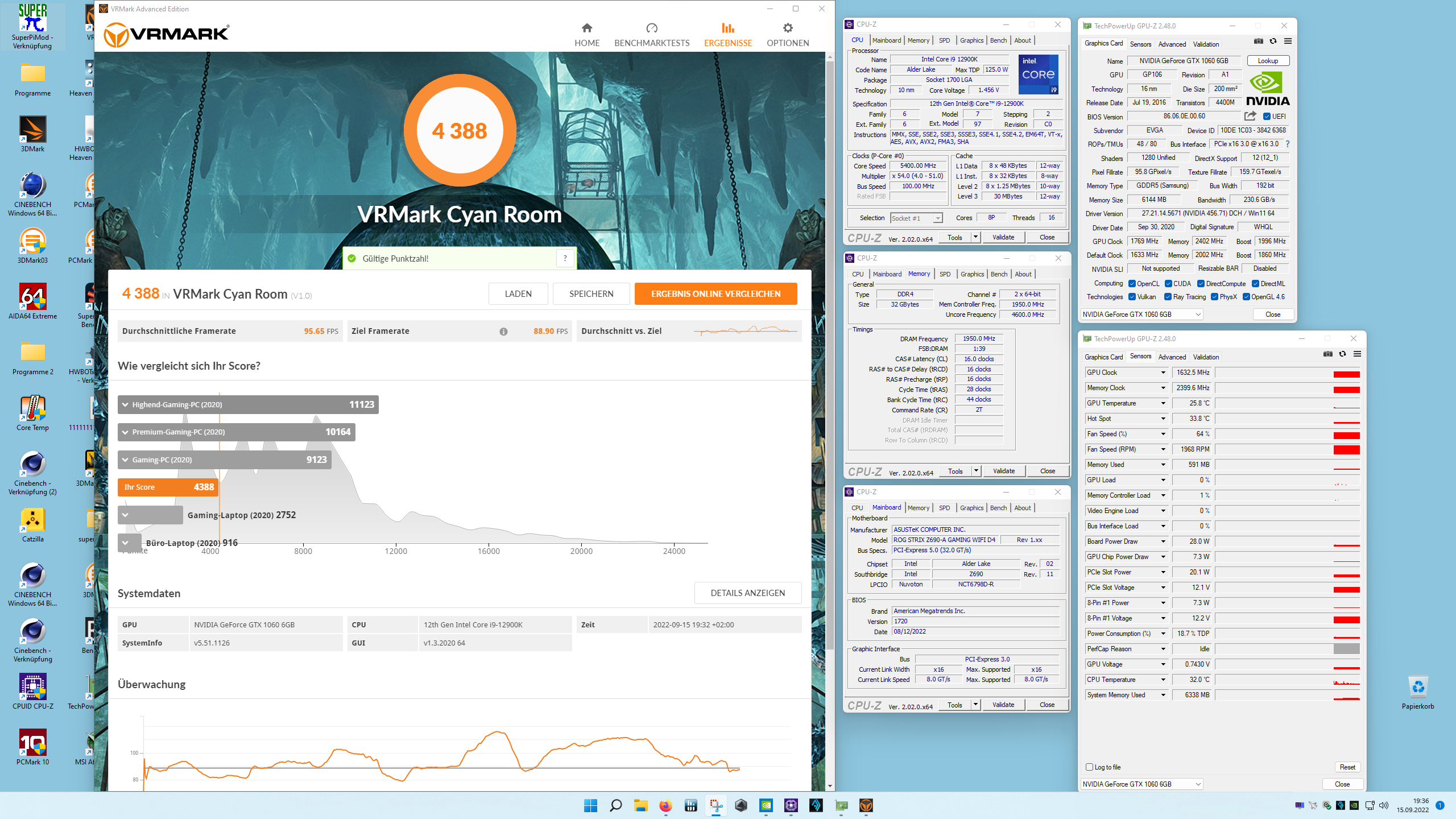Open PCMark 10 desktop icon
1456x819 pixels.
pos(32,747)
